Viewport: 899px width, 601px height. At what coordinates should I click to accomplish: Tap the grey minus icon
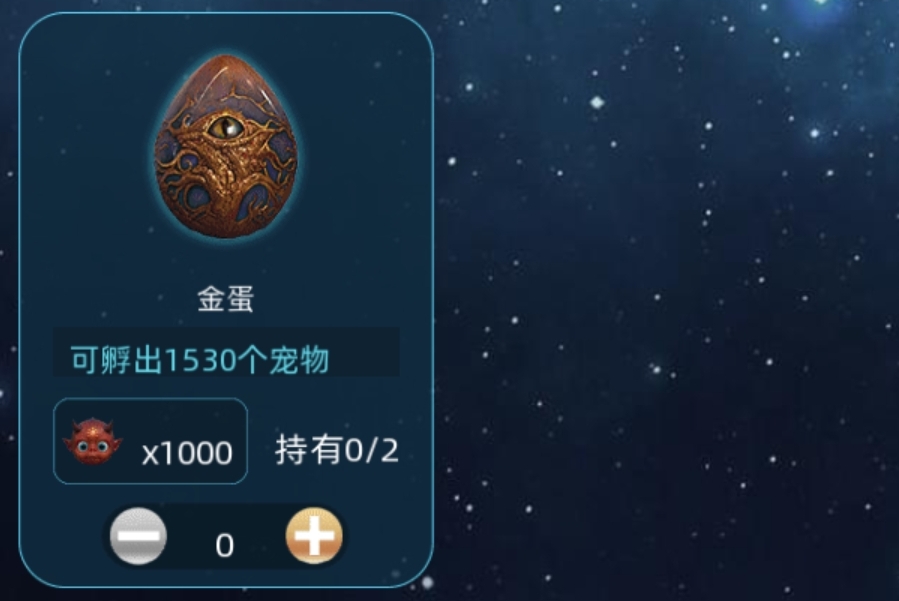click(138, 536)
